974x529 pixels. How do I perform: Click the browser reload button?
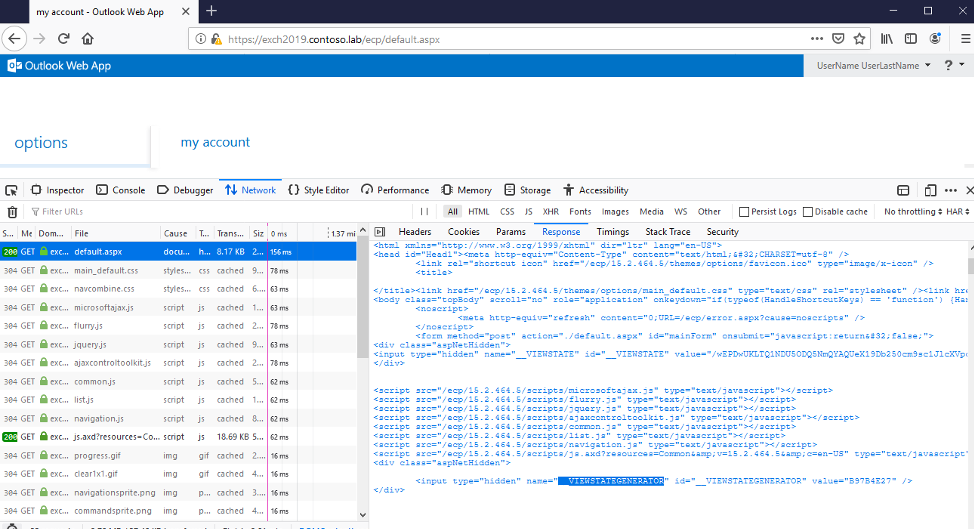[63, 39]
